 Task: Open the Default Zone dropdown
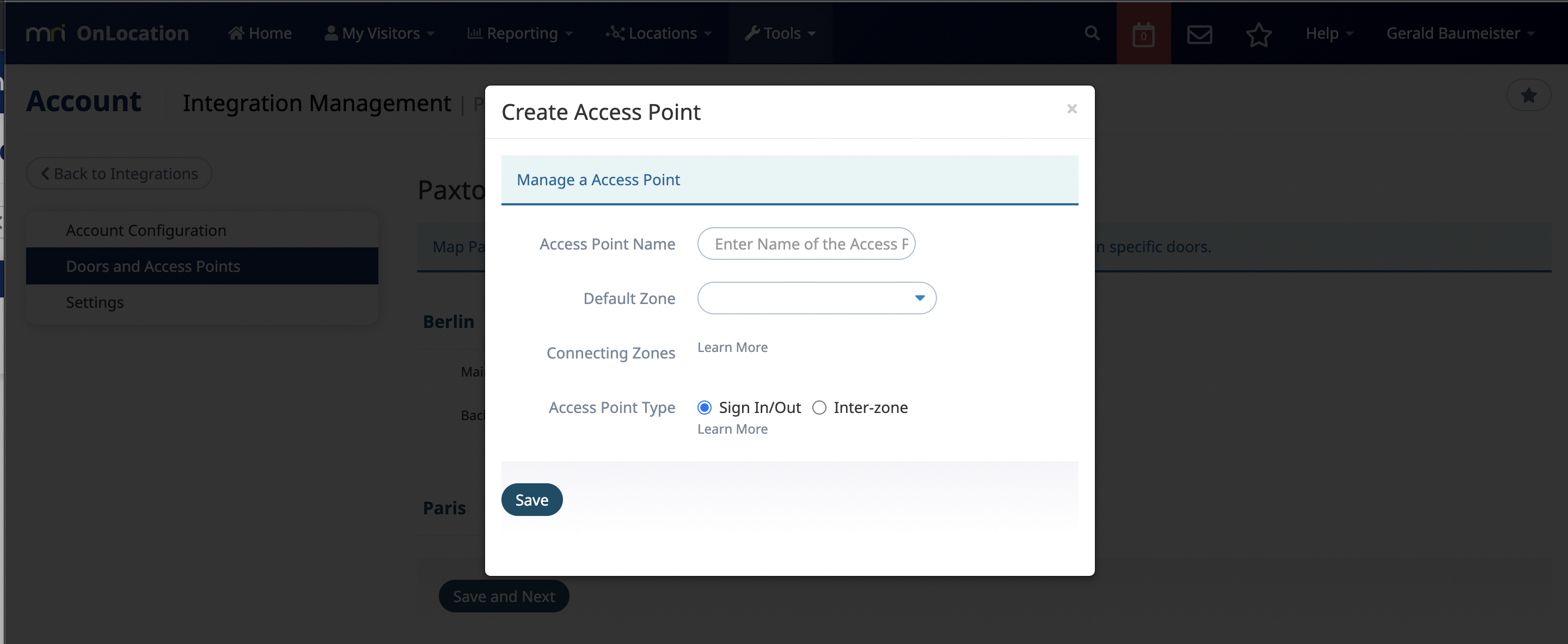816,298
